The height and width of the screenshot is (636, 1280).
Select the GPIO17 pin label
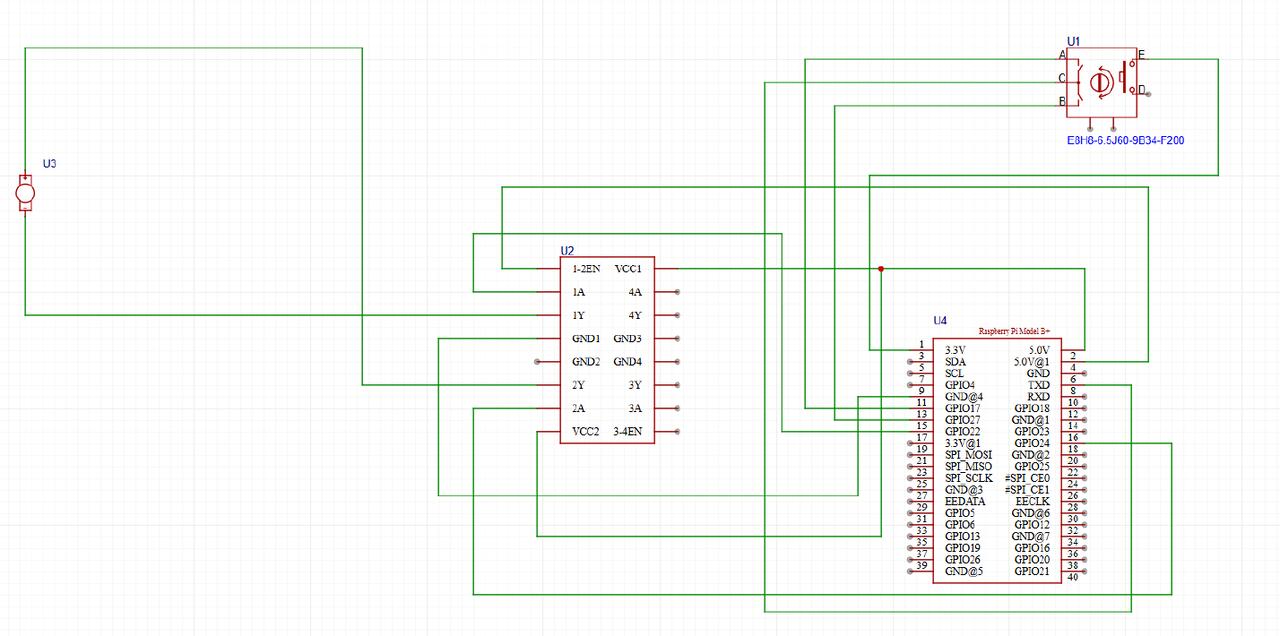point(963,408)
